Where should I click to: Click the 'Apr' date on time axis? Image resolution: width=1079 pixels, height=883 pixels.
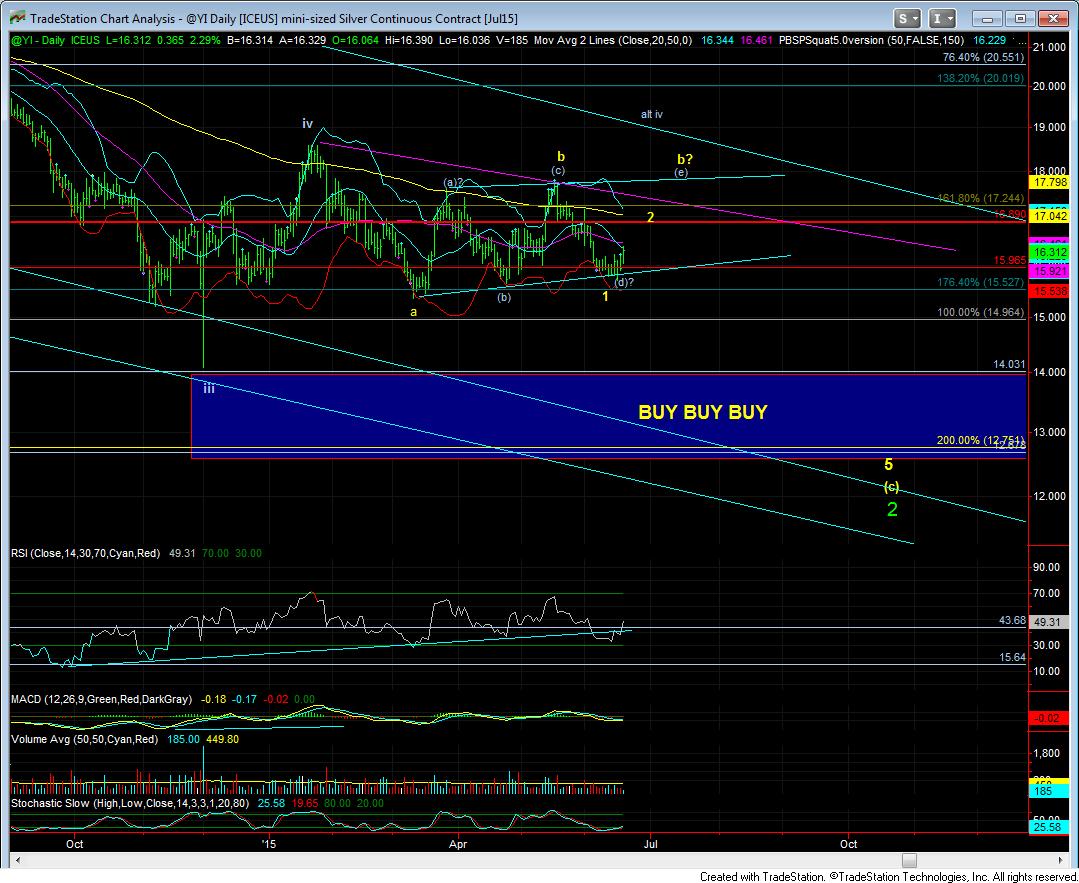coord(458,844)
